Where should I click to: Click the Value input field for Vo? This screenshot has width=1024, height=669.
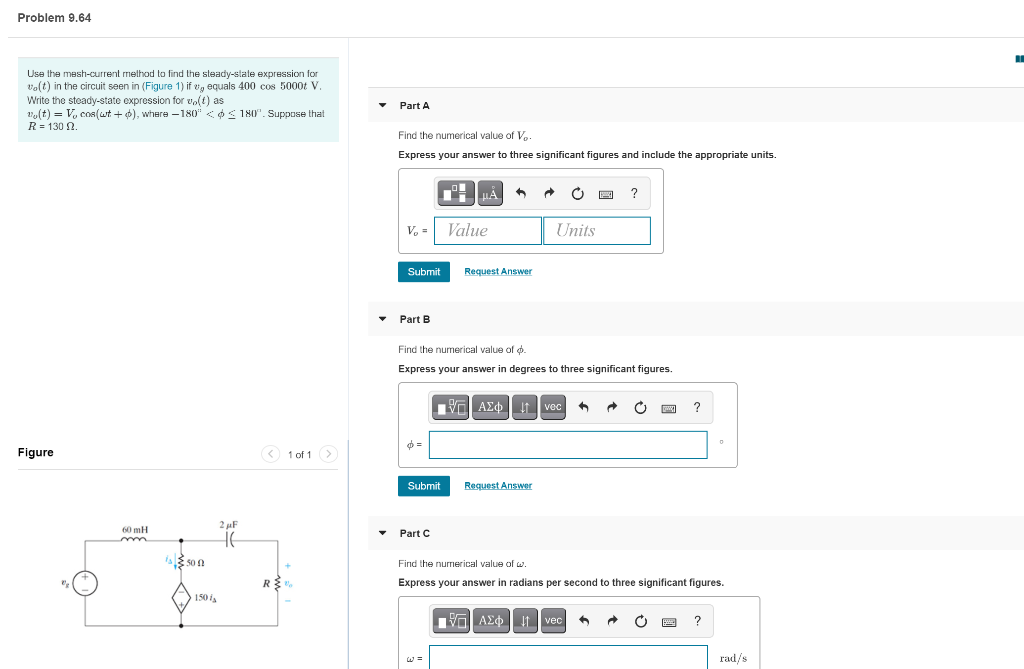pos(487,230)
